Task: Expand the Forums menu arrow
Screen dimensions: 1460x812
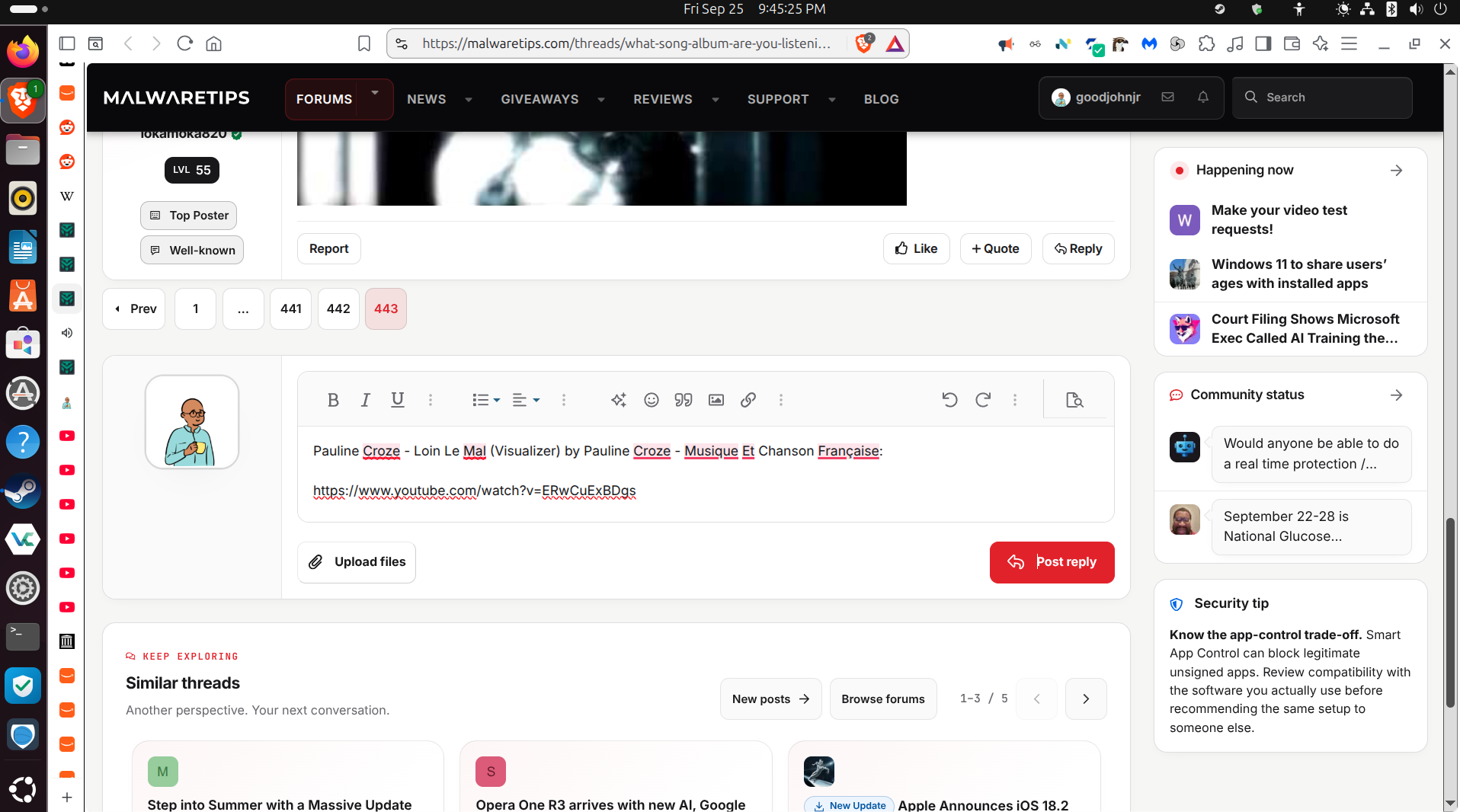Action: (x=375, y=93)
